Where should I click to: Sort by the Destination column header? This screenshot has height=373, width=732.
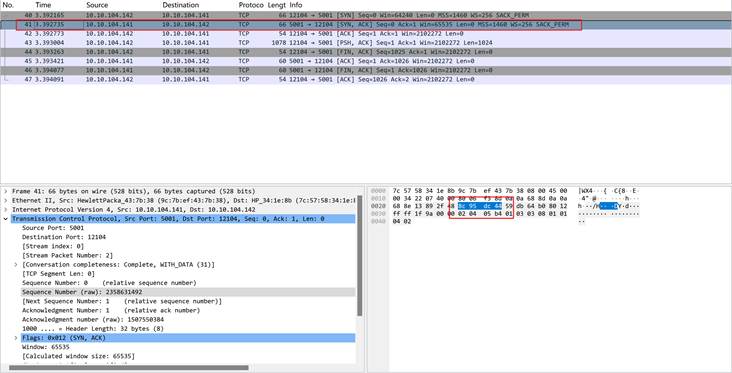181,5
